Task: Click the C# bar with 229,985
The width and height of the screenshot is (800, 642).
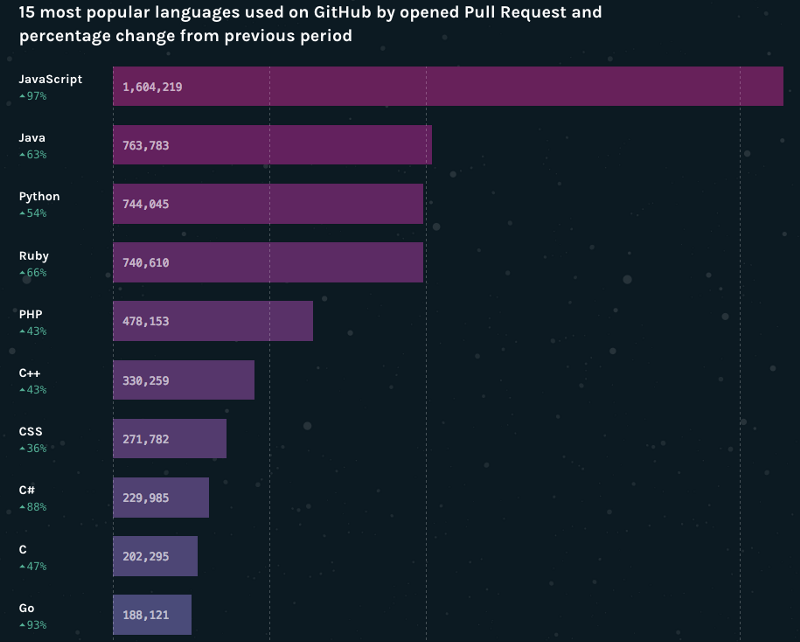Action: pos(160,498)
